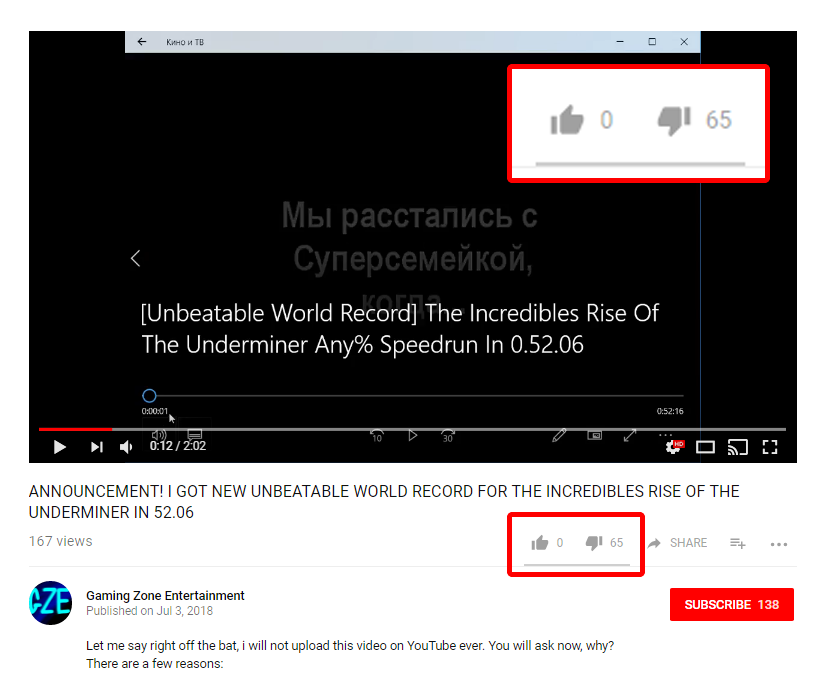Mute the YouTube player volume

pyautogui.click(x=126, y=447)
